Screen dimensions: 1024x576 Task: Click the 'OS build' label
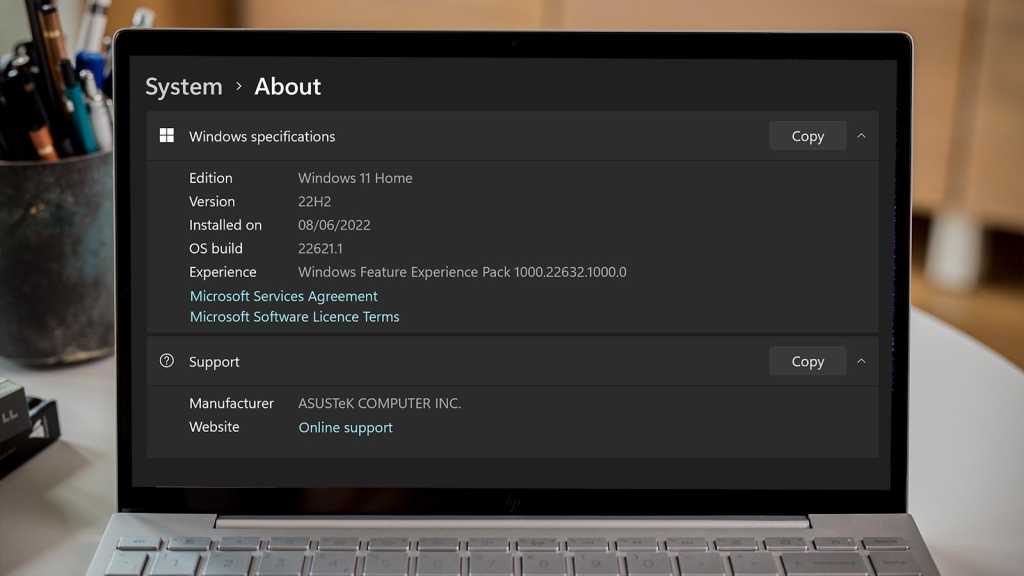pyautogui.click(x=216, y=248)
